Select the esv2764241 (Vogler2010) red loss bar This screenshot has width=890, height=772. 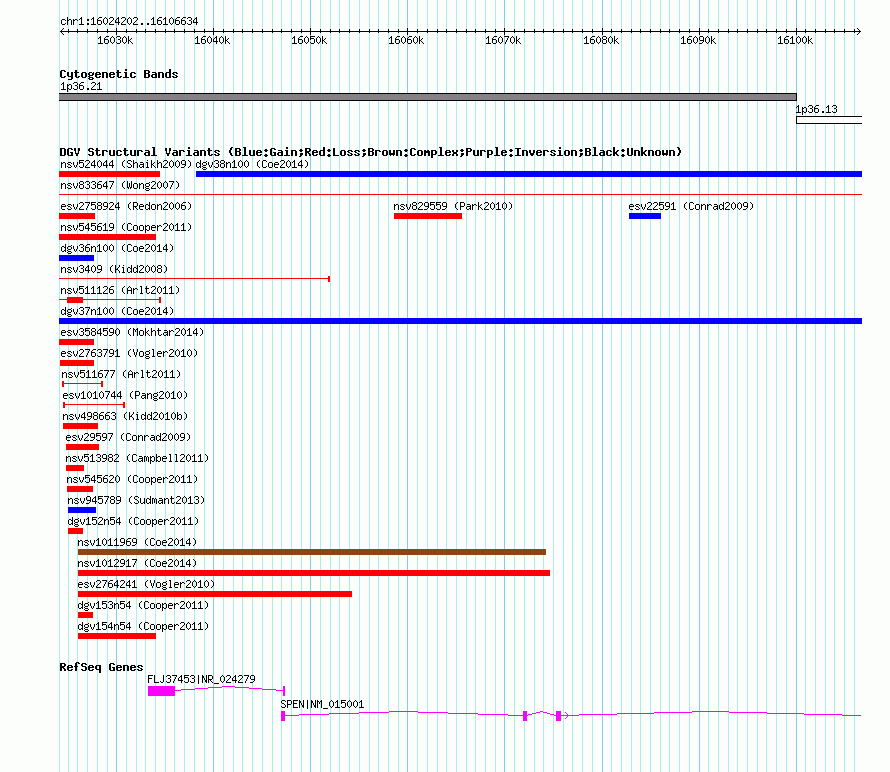(215, 594)
